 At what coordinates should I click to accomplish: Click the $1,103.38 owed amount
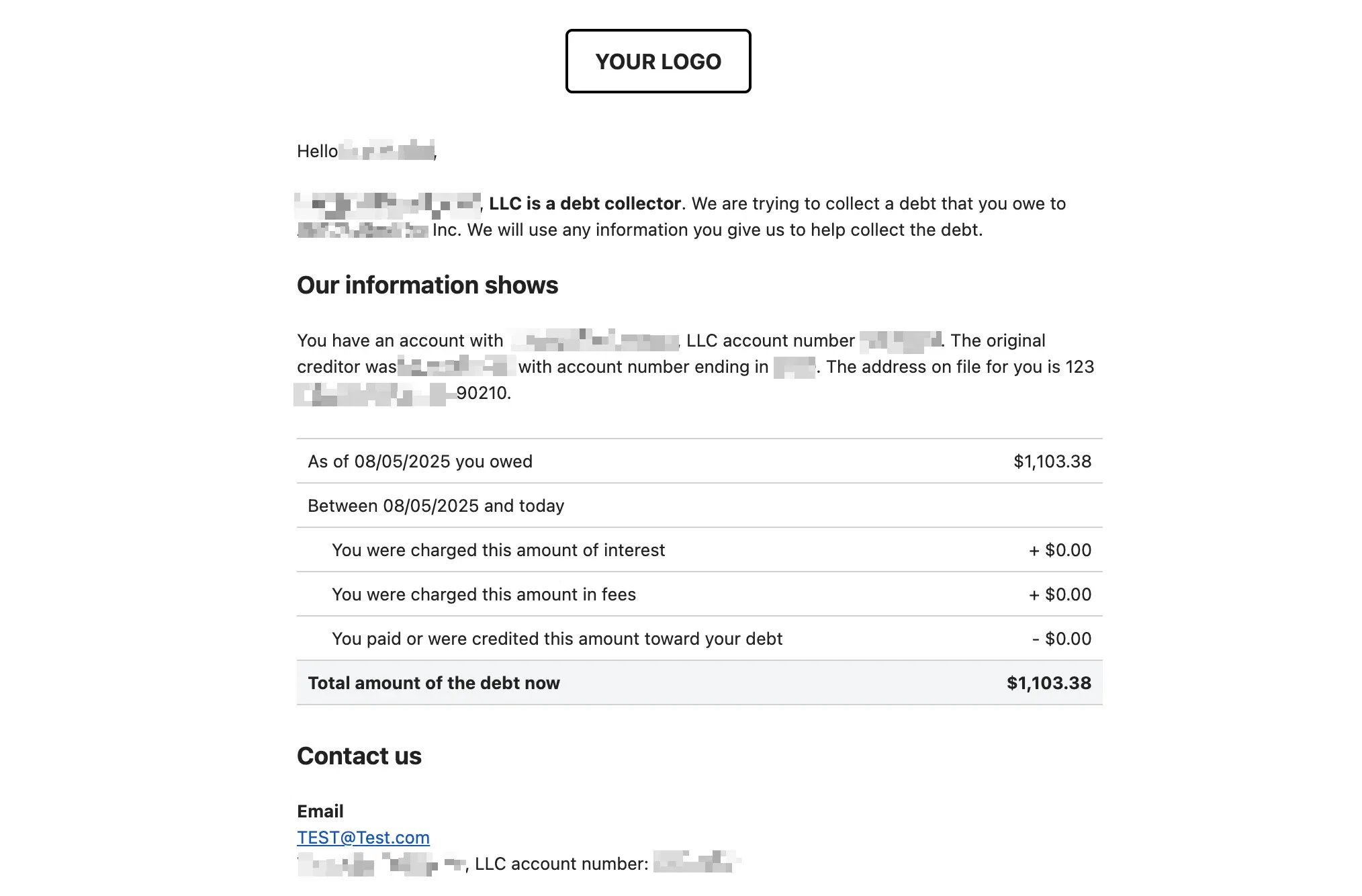click(1052, 461)
